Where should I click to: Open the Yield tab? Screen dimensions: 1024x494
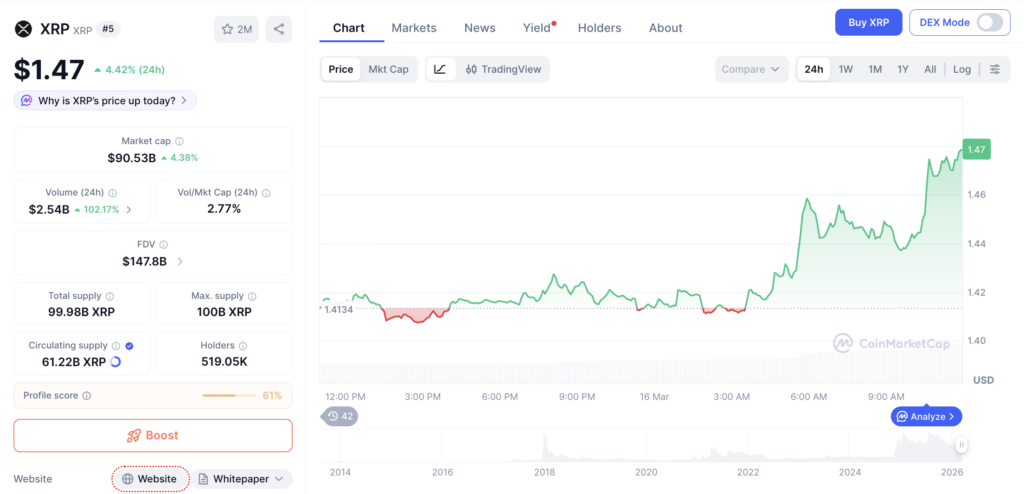click(537, 28)
